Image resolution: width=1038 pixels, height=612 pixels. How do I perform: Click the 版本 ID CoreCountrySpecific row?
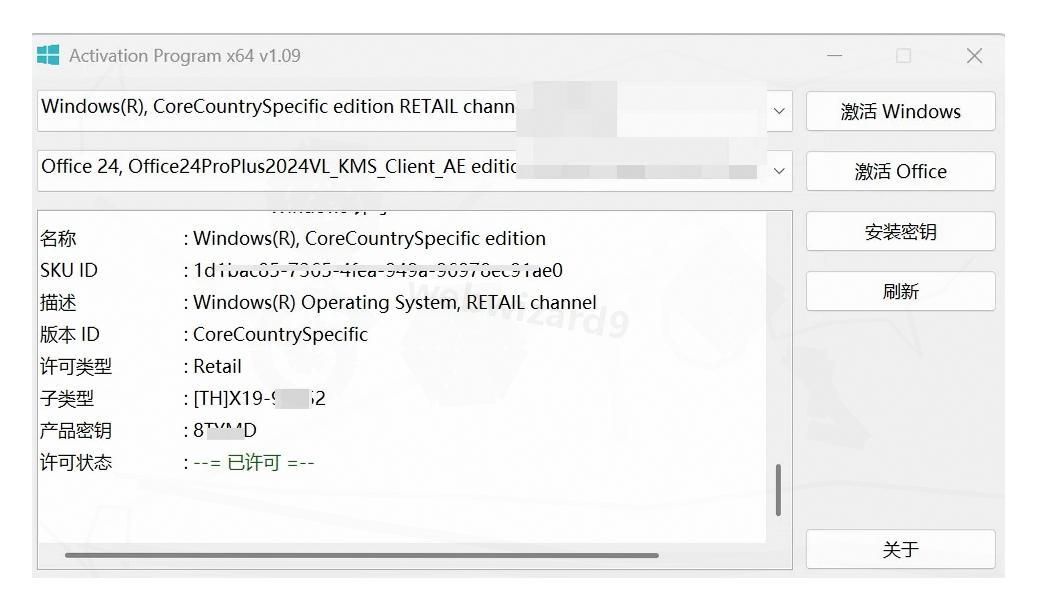click(x=204, y=334)
